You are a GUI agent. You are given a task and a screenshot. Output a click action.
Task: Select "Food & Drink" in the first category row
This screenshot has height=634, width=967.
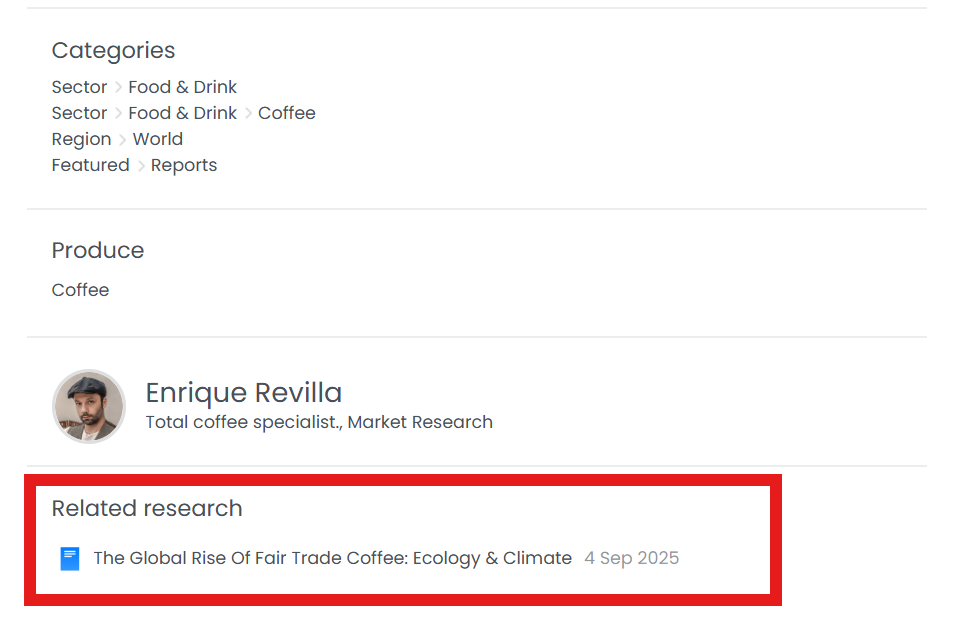(182, 87)
